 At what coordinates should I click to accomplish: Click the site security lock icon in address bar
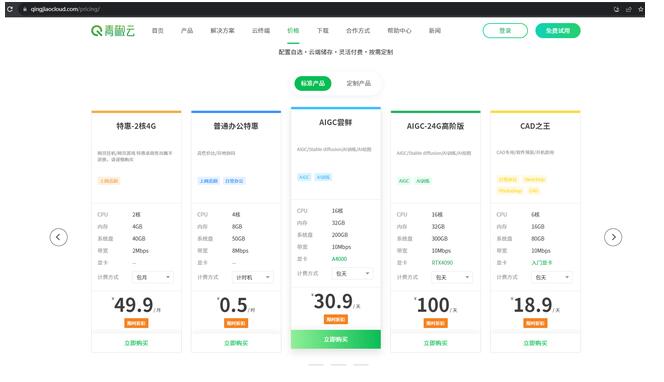click(x=25, y=9)
